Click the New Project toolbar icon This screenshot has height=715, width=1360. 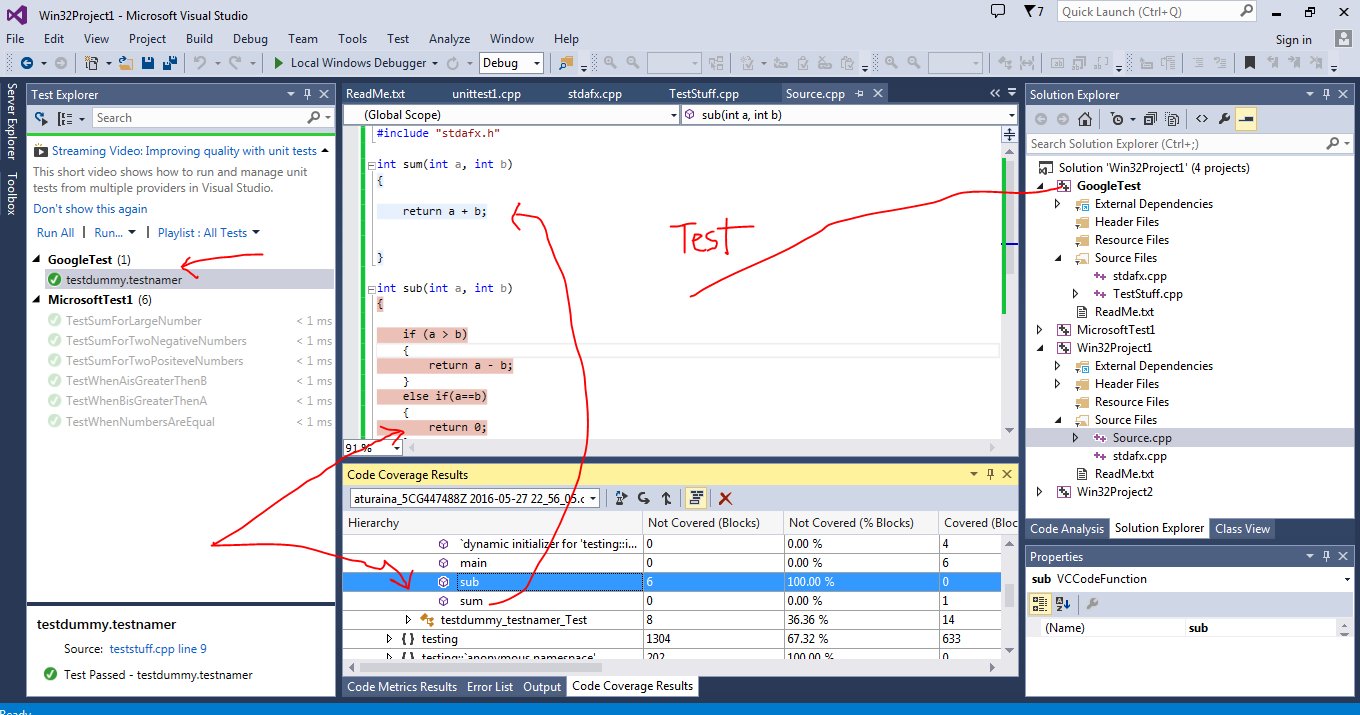click(92, 63)
